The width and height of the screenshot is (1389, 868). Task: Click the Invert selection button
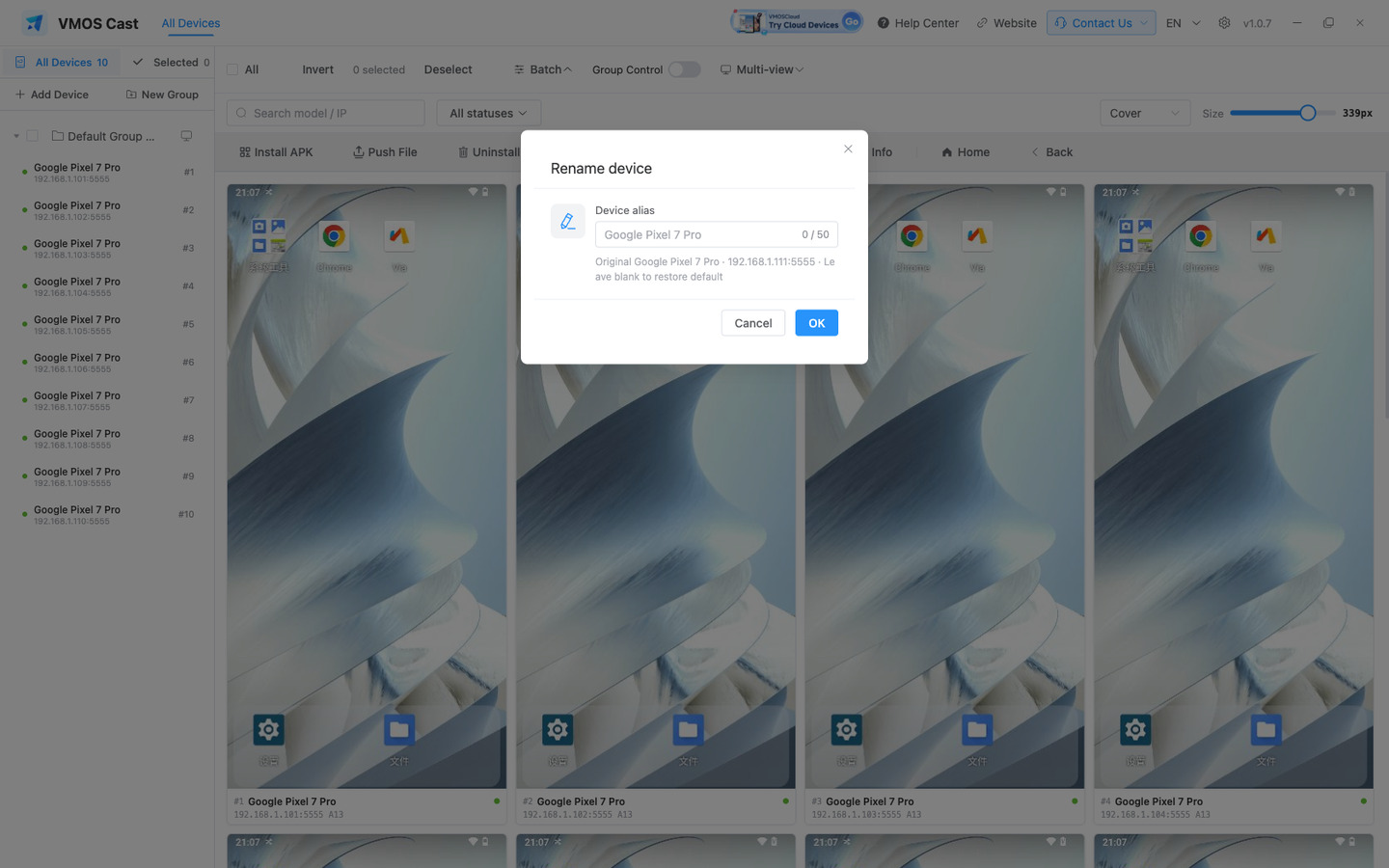(317, 69)
